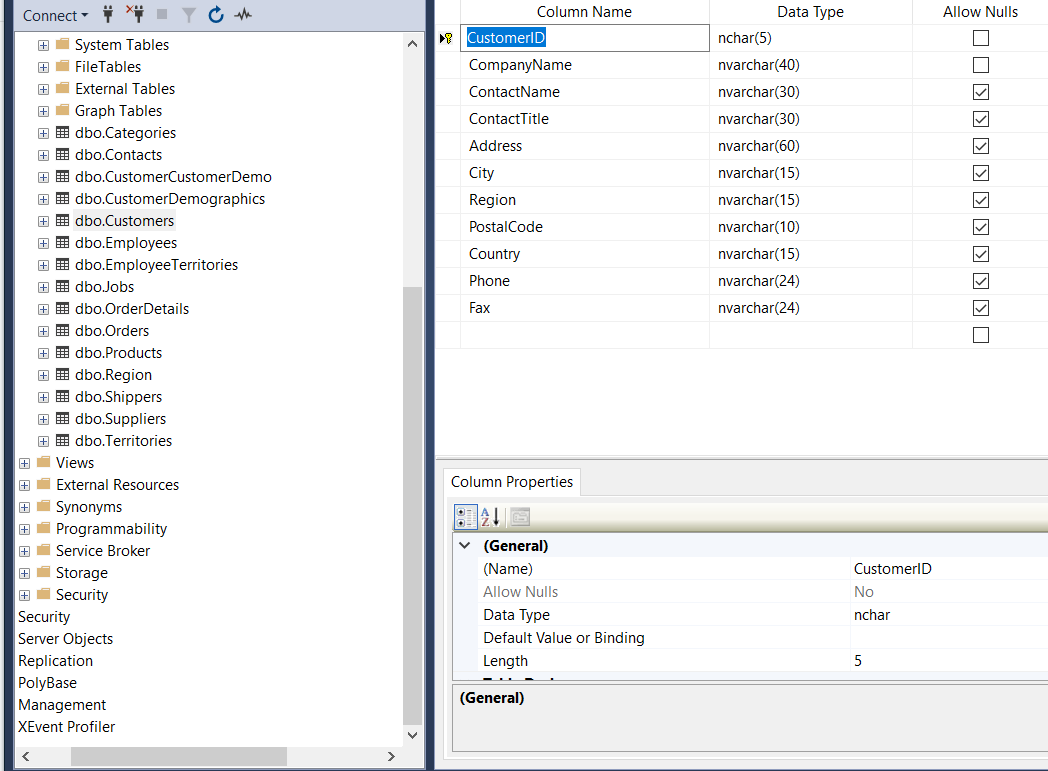Click the dbo.Categories table icon
Image resolution: width=1048 pixels, height=771 pixels.
tap(62, 132)
